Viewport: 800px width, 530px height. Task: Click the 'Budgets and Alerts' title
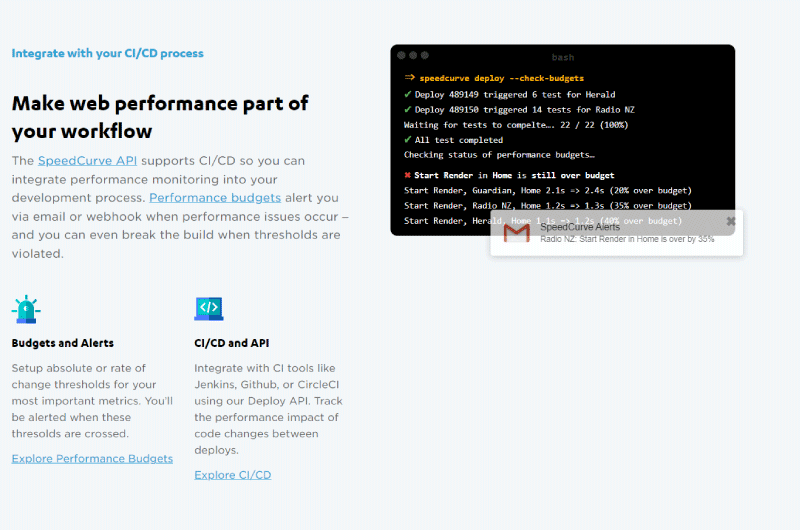[63, 343]
